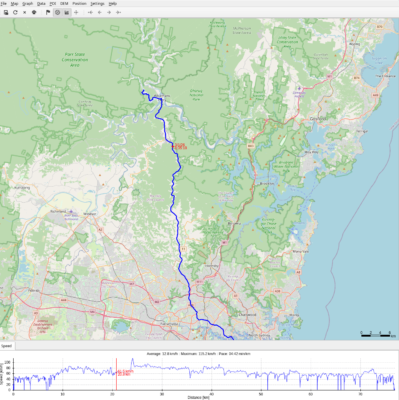Click the Chatswood label on the map

point(247,314)
